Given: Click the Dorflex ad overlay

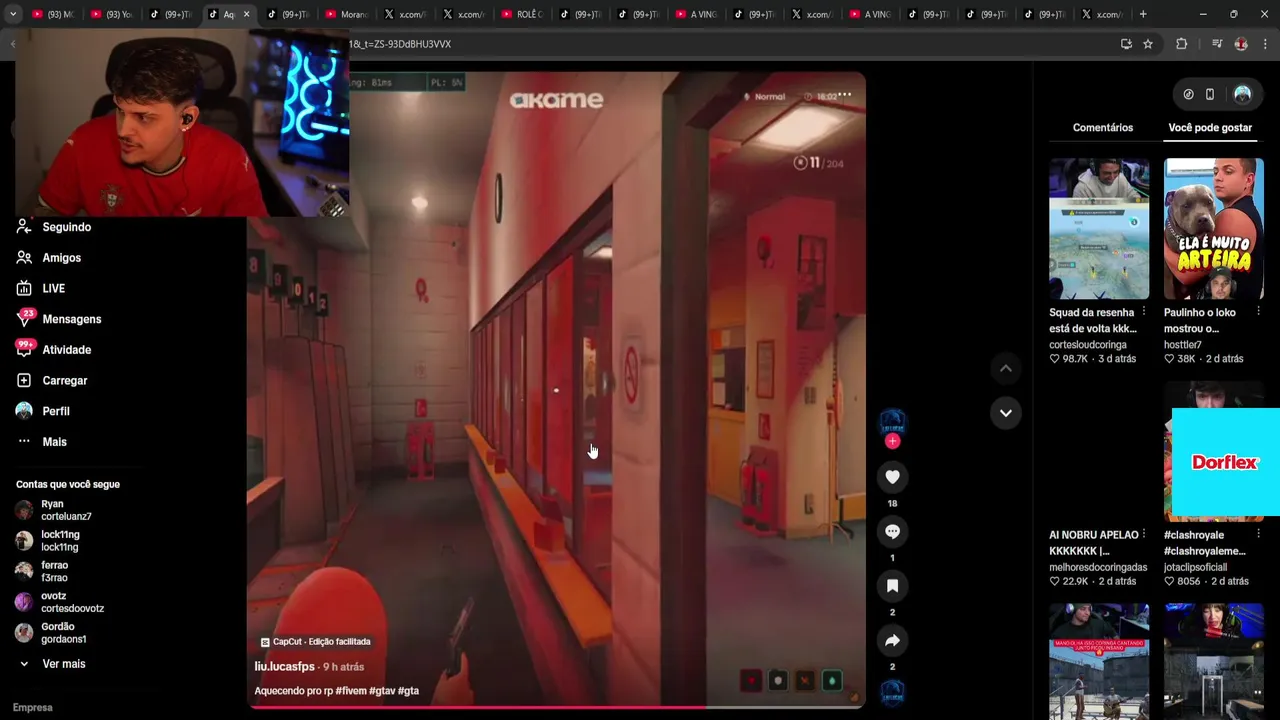Looking at the screenshot, I should pyautogui.click(x=1225, y=462).
